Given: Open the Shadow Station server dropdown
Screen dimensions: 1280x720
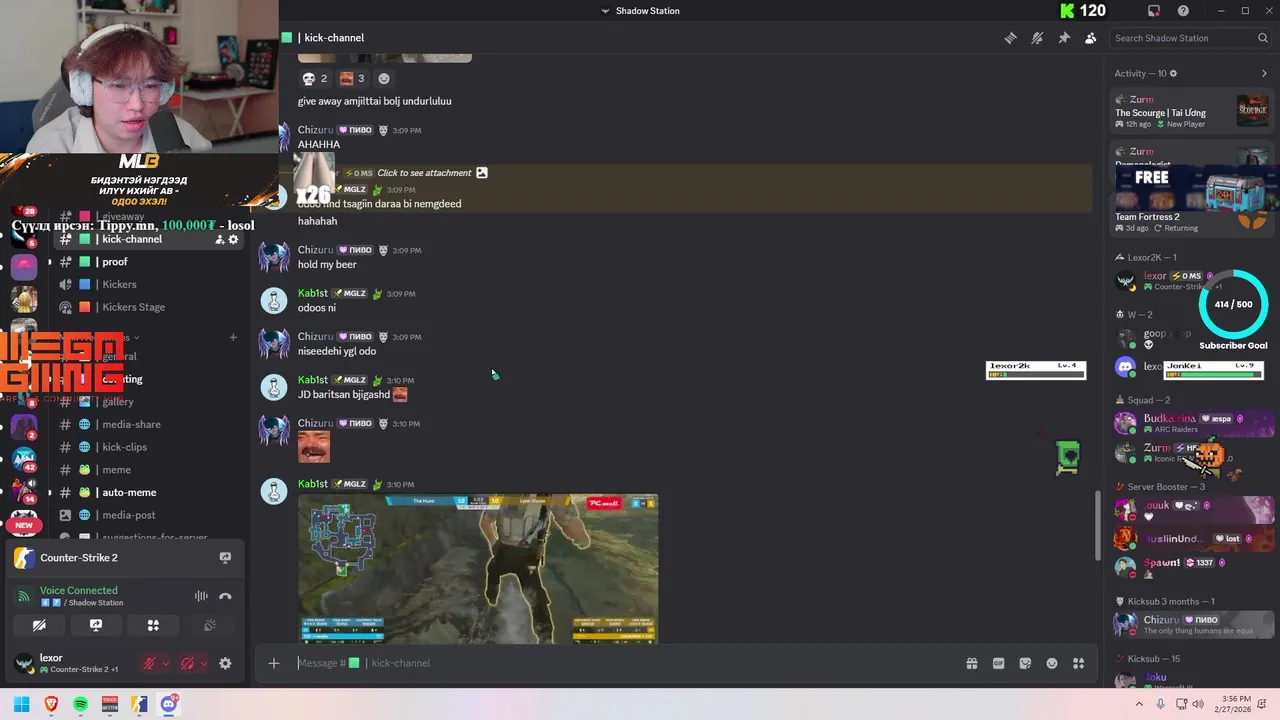Looking at the screenshot, I should point(640,11).
